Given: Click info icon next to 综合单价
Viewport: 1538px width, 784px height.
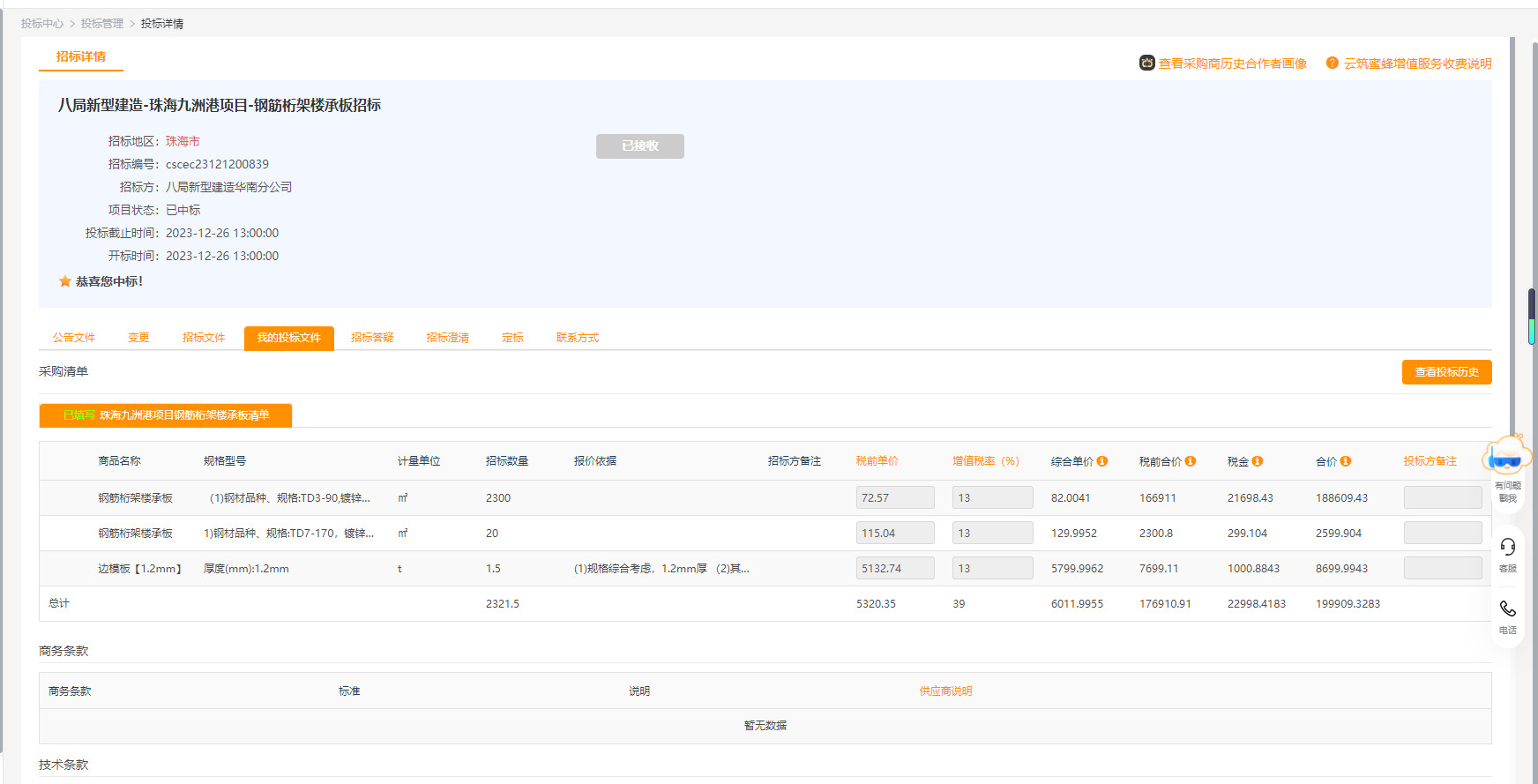Looking at the screenshot, I should [1102, 461].
